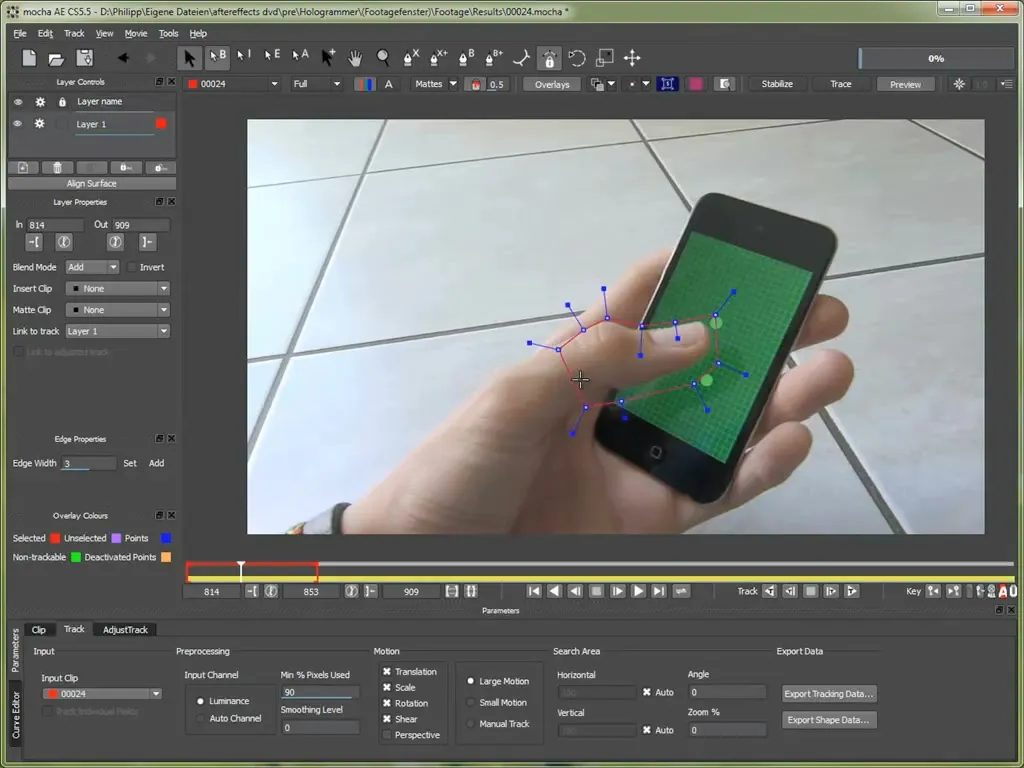1024x768 pixels.
Task: Select the Create Bezier Layer pen tool
Action: click(x=466, y=58)
